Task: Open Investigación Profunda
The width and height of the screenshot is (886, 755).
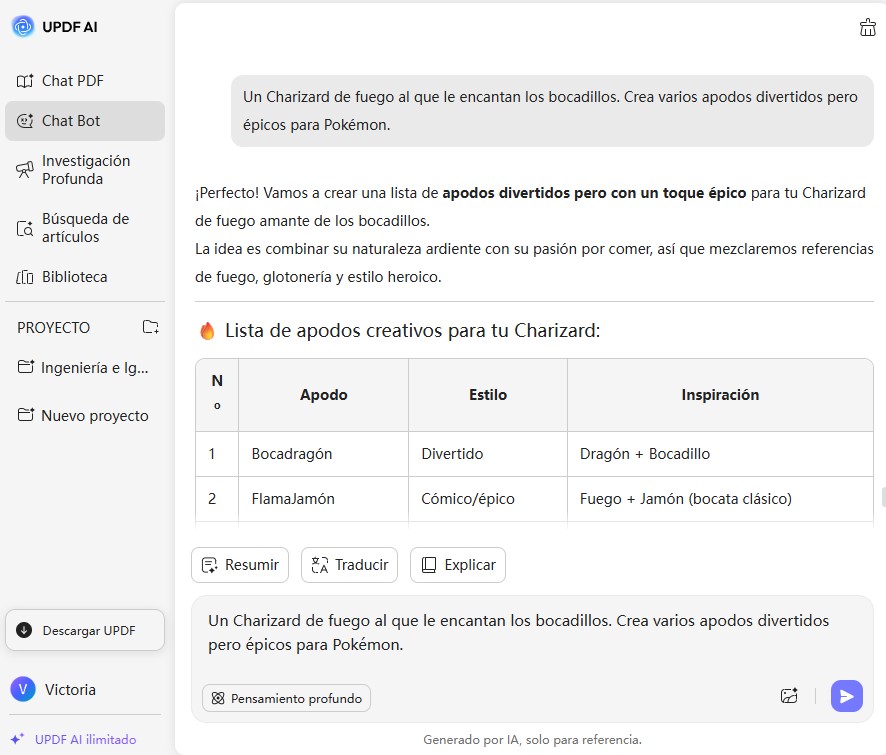Action: 84,169
